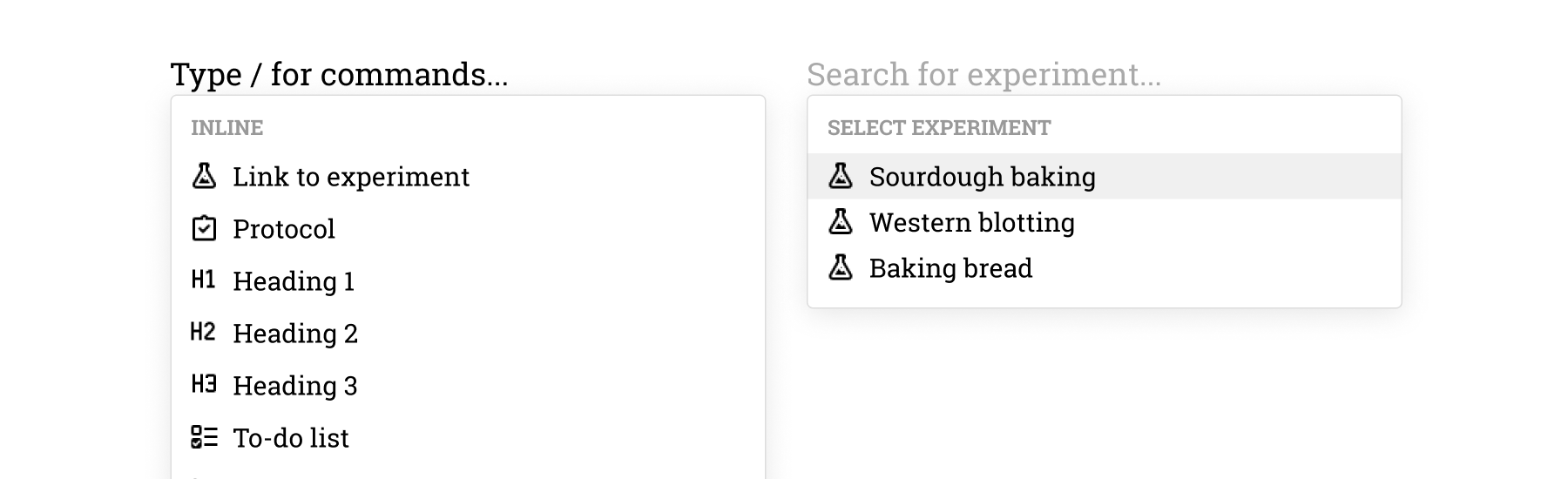Select the Link to experiment command
Screen dimensions: 1568x479
coord(350,177)
